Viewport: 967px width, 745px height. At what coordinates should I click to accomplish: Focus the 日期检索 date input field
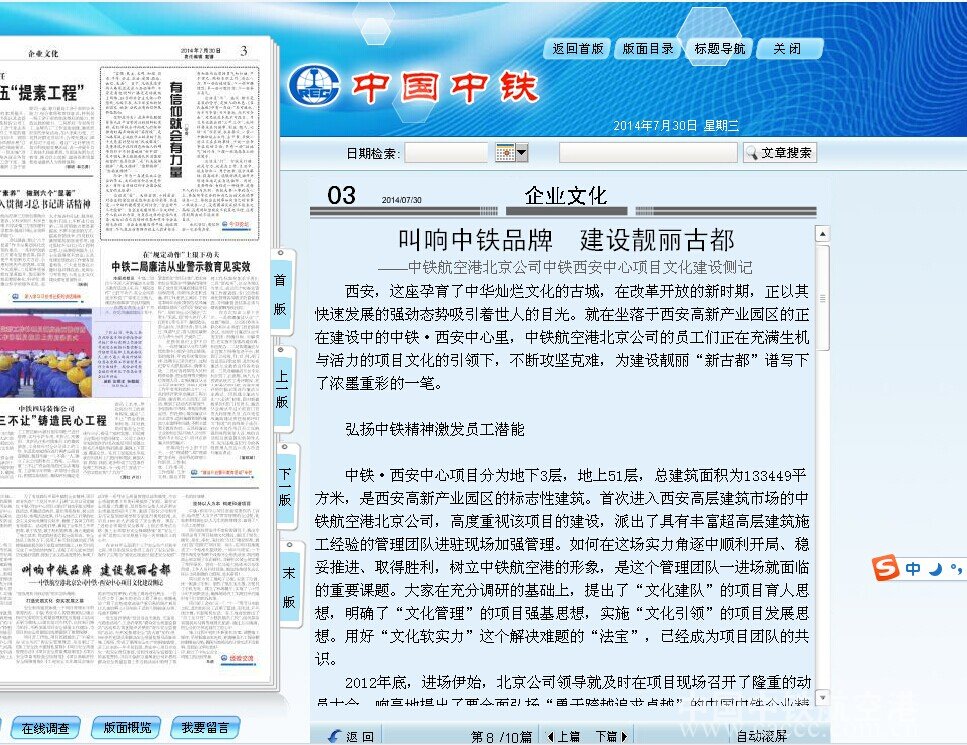click(446, 152)
